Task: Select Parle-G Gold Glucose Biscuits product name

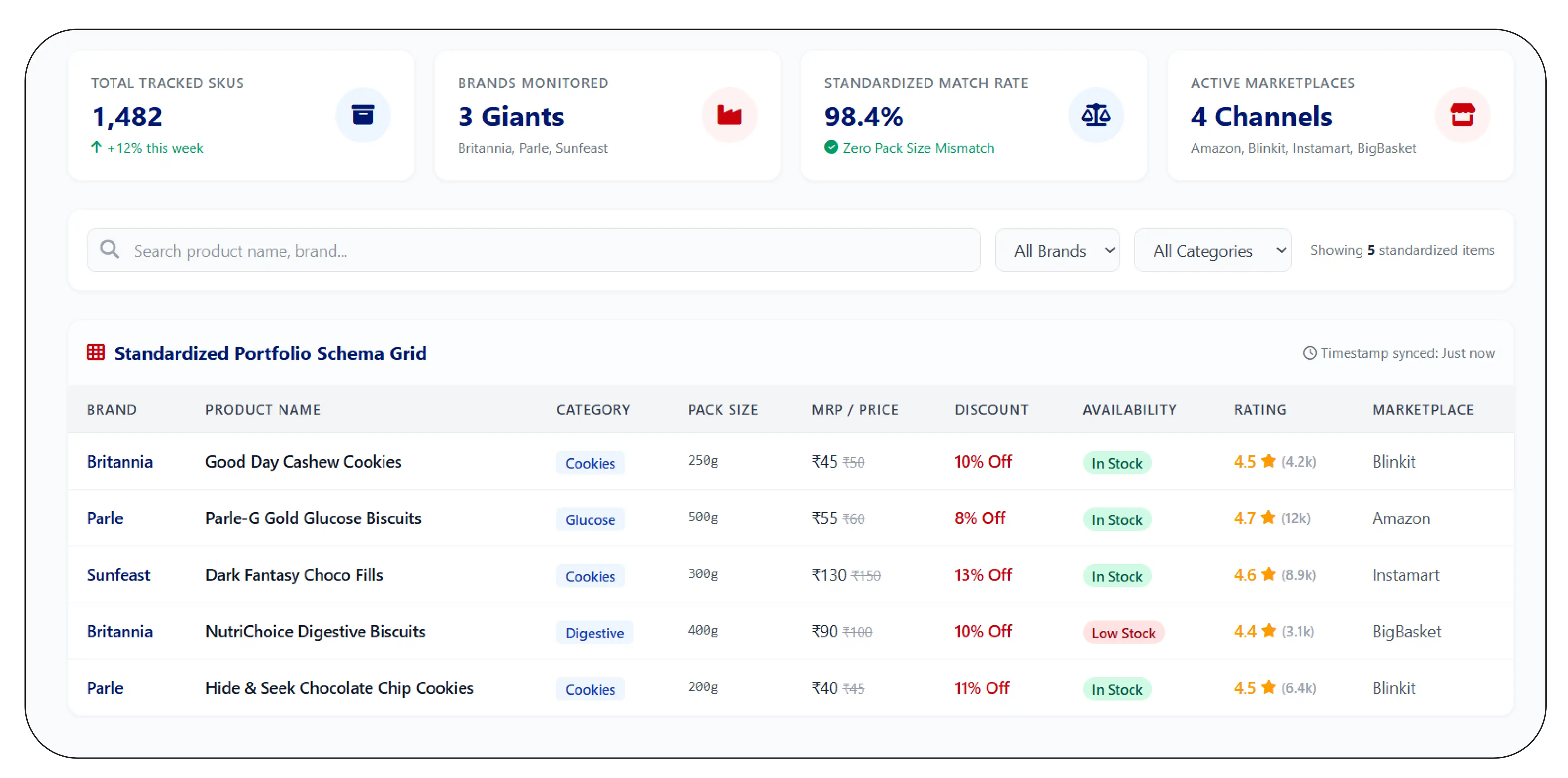Action: 313,518
